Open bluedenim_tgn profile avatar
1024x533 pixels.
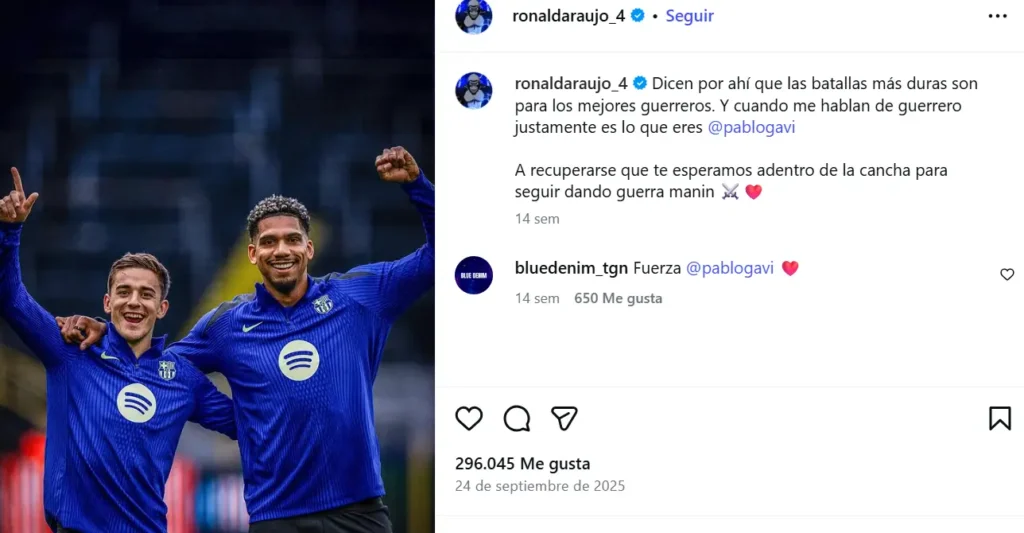click(473, 275)
